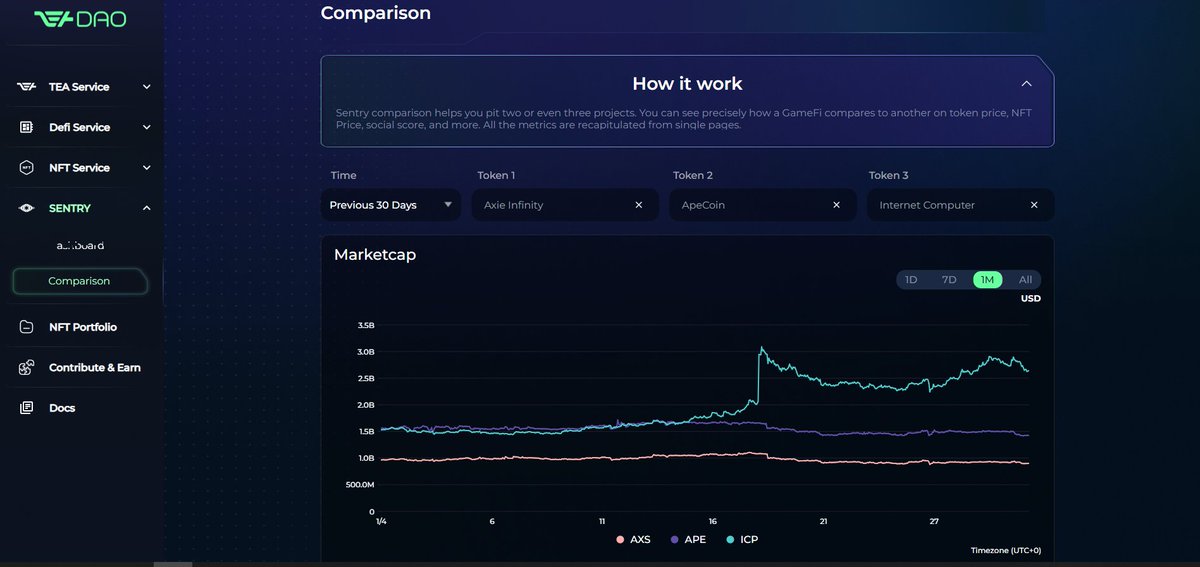Image resolution: width=1200 pixels, height=567 pixels.
Task: Click the NFT Service sidebar icon
Action: (26, 168)
